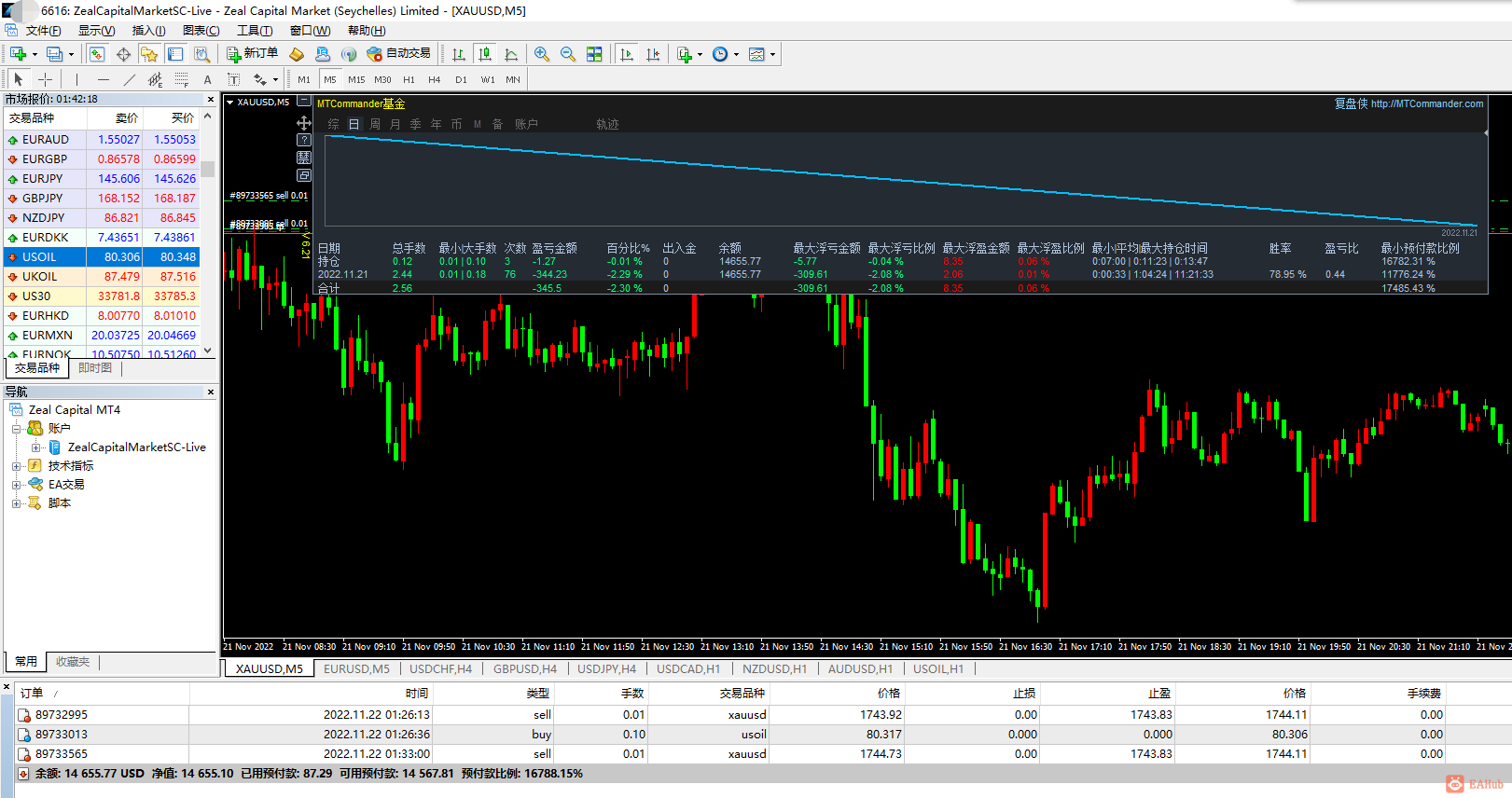Switch to the USOIL,H1 chart tab
This screenshot has width=1512, height=798.
pos(938,668)
